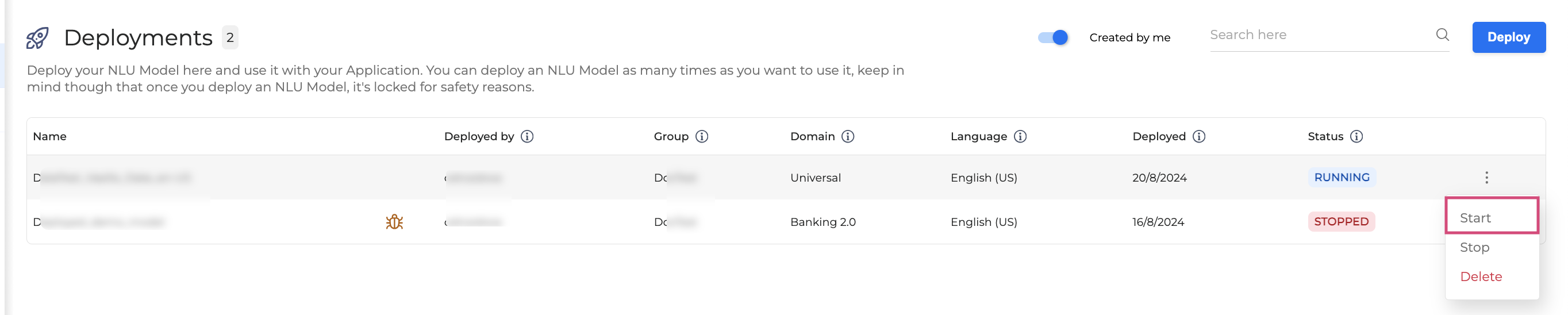The height and width of the screenshot is (315, 1568).
Task: Select the Banking 2.0 deployment row
Action: tap(823, 222)
